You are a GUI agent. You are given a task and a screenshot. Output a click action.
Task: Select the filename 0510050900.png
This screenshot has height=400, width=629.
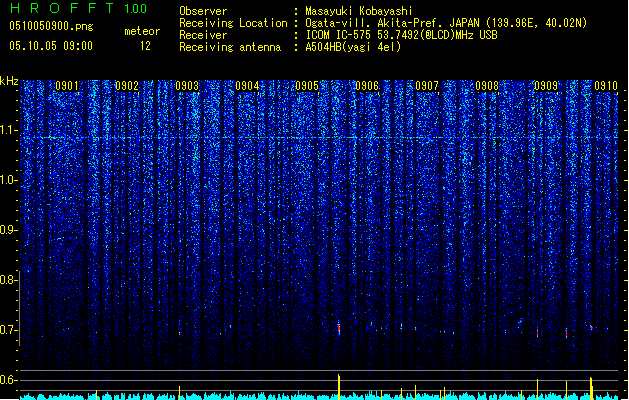[51, 26]
